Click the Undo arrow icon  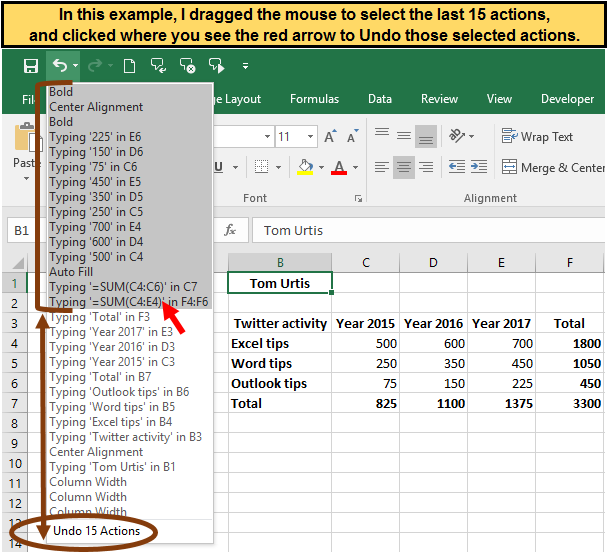[x=59, y=66]
